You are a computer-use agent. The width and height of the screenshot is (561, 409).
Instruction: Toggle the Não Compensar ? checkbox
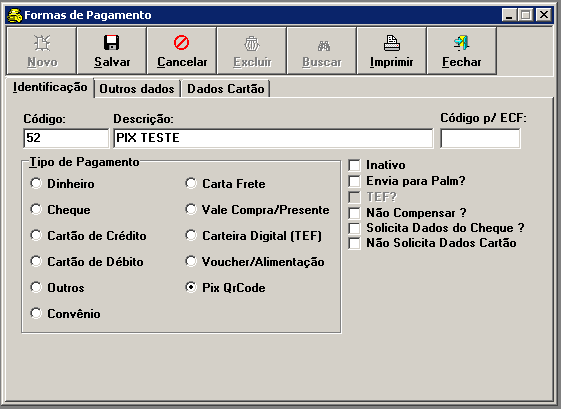(354, 213)
